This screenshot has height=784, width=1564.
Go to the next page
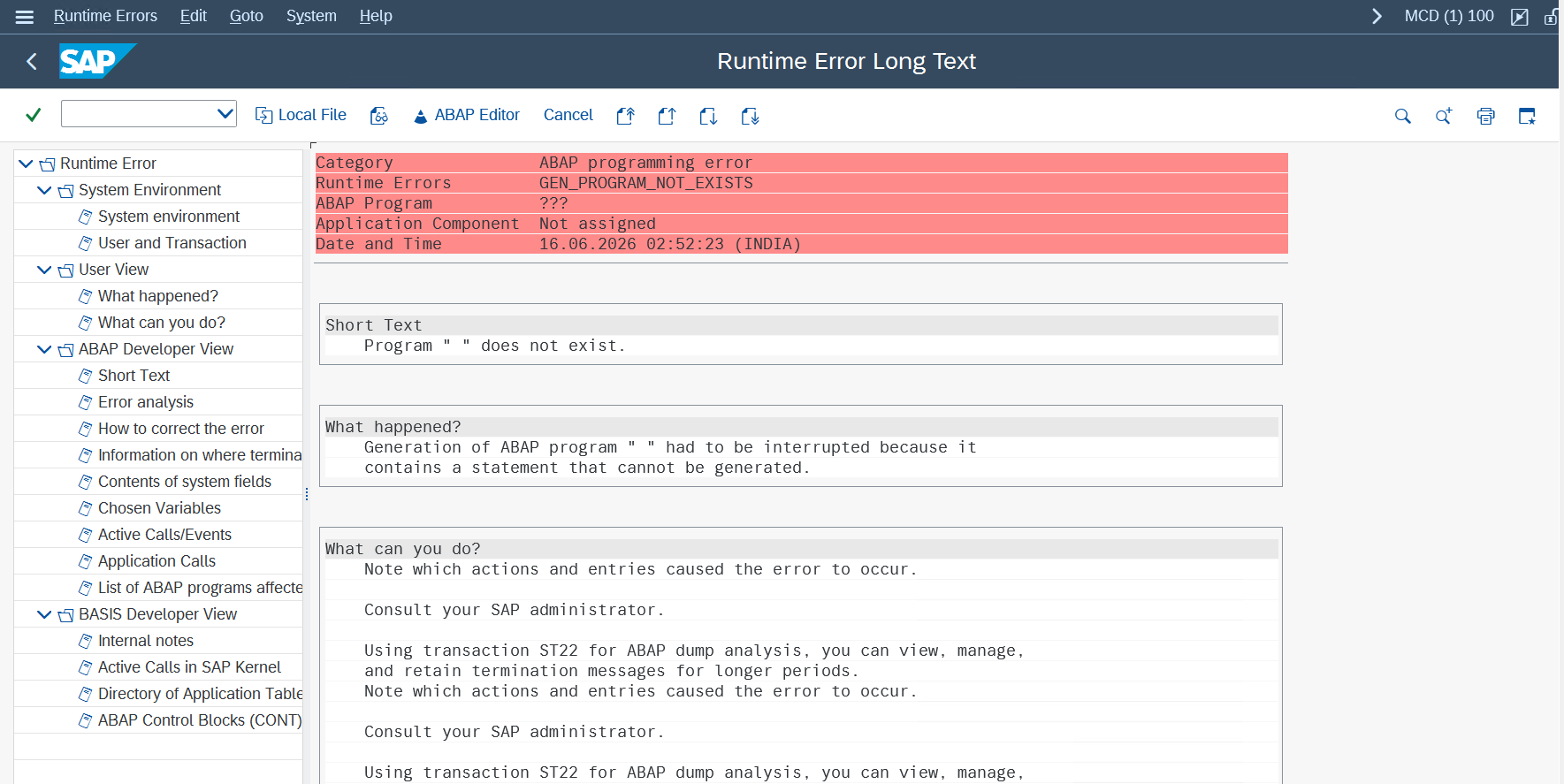708,116
